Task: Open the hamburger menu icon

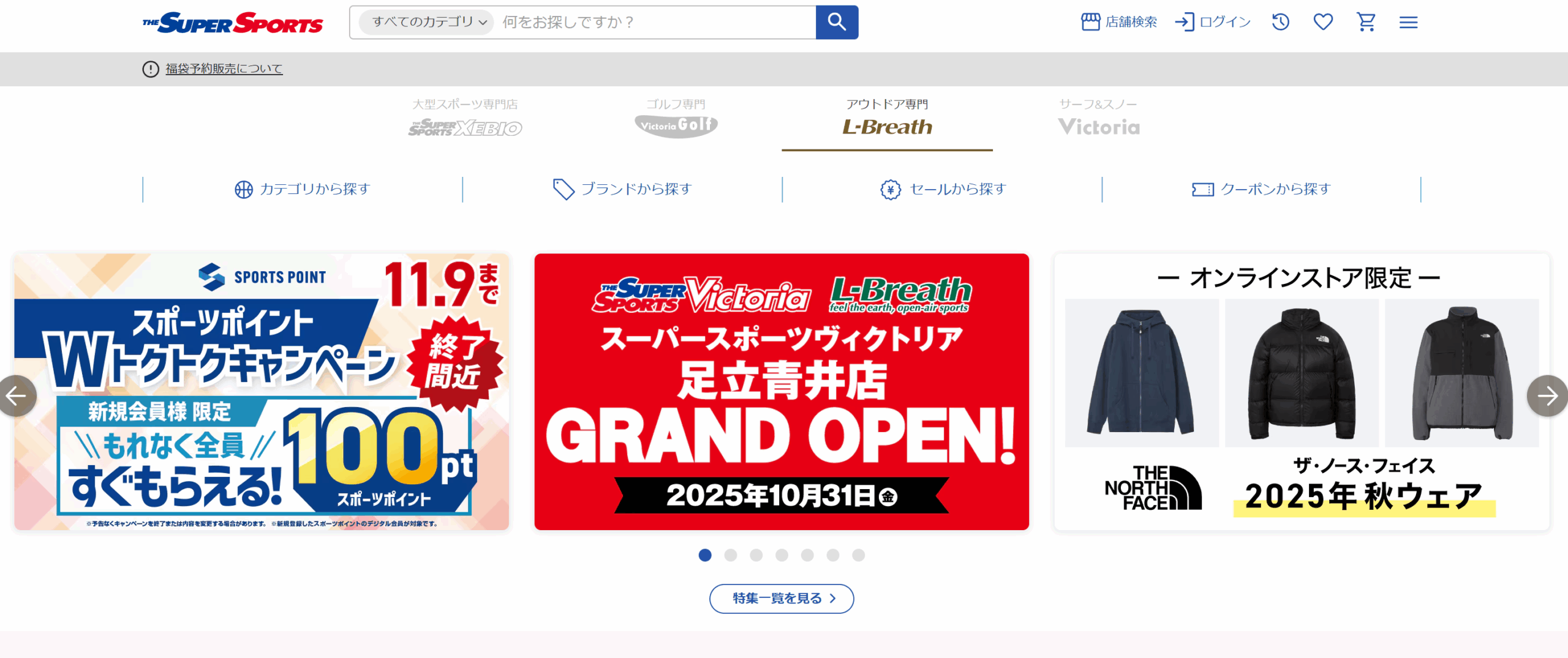Action: [x=1409, y=23]
